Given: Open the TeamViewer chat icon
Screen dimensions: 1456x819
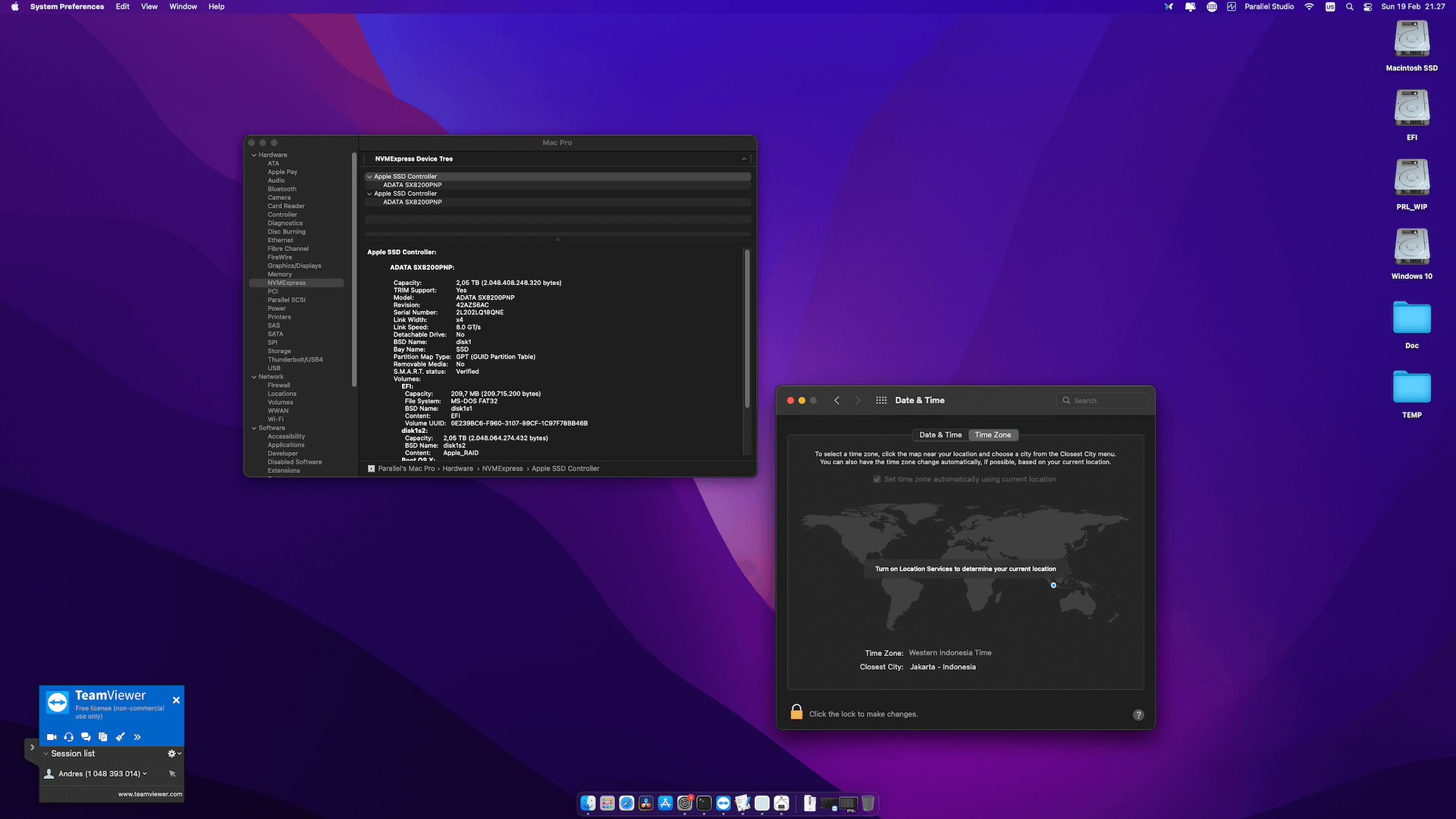Looking at the screenshot, I should (86, 737).
